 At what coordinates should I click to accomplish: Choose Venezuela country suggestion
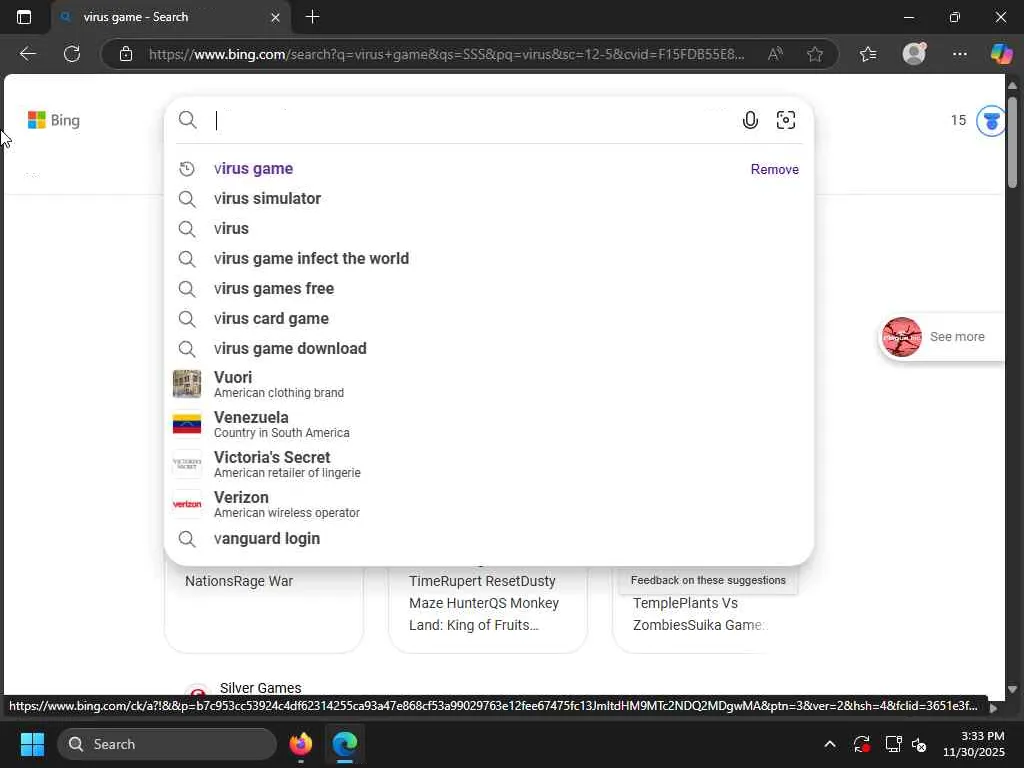click(x=488, y=424)
